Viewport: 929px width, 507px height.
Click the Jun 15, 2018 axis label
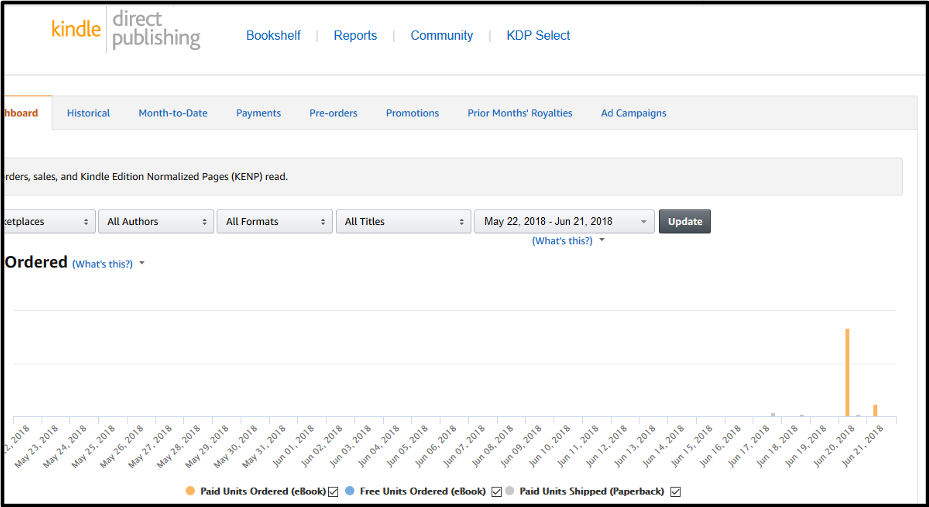tap(692, 447)
